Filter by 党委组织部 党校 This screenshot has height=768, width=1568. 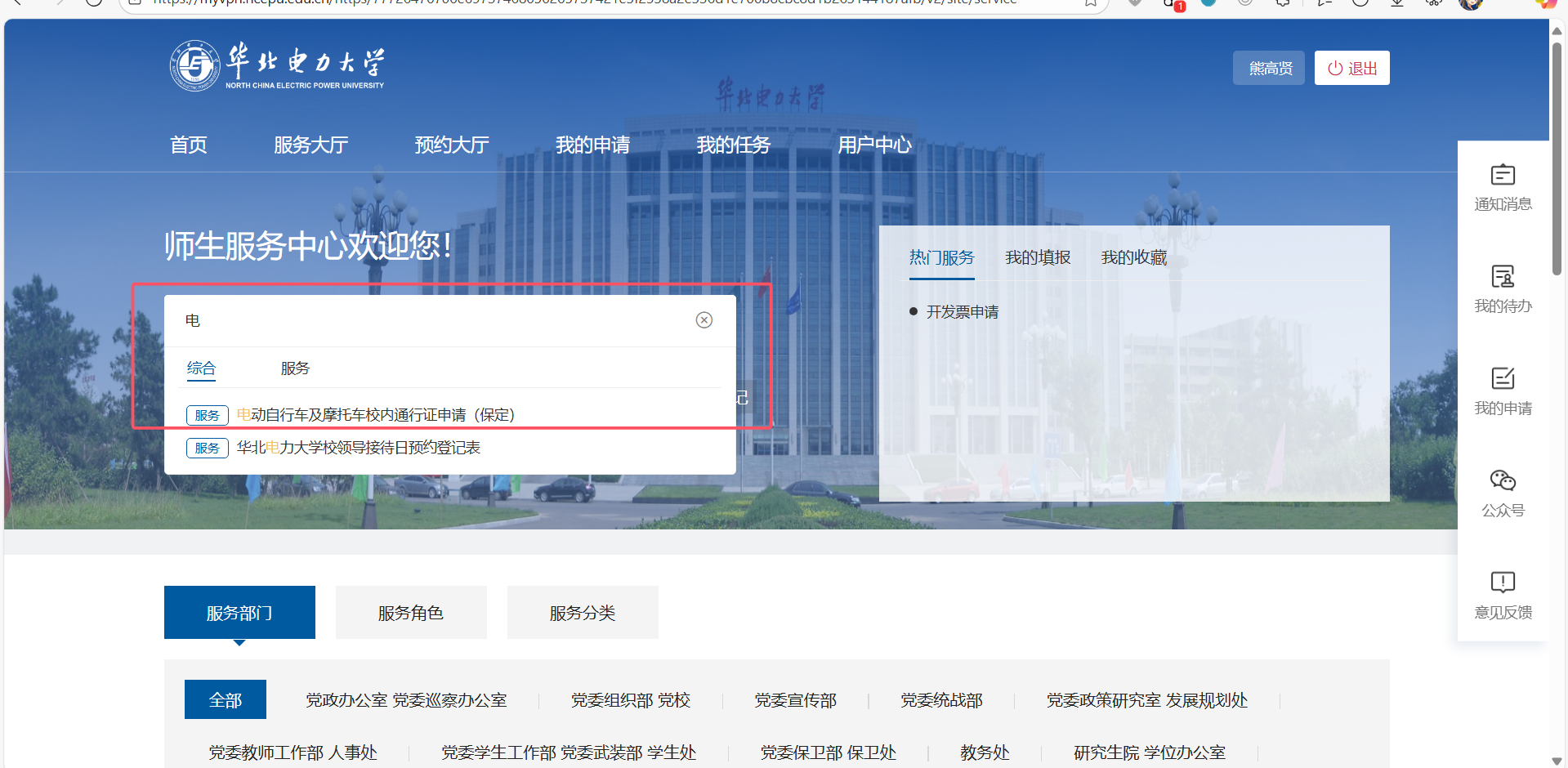click(x=630, y=700)
